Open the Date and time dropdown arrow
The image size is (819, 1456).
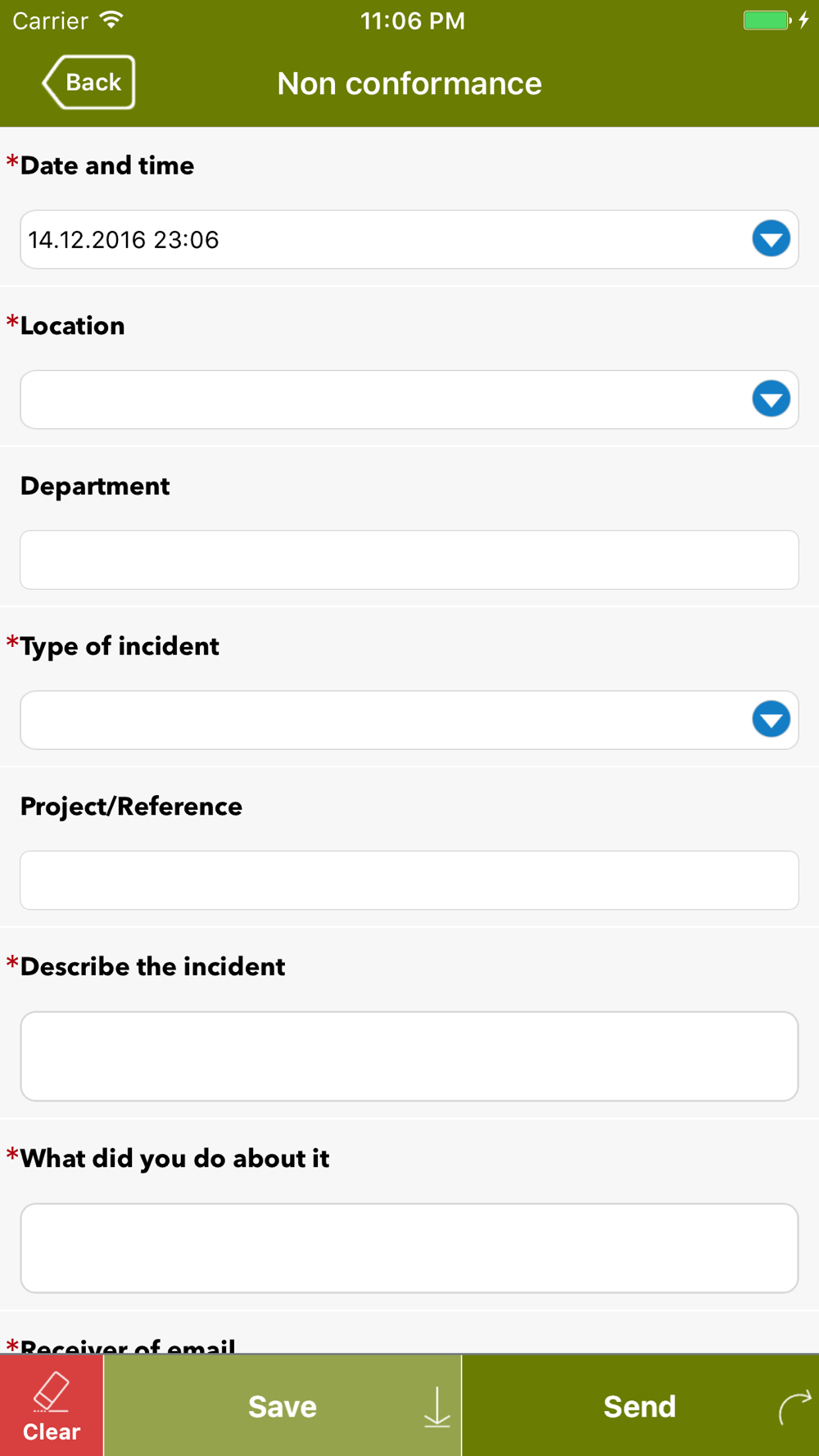(771, 239)
